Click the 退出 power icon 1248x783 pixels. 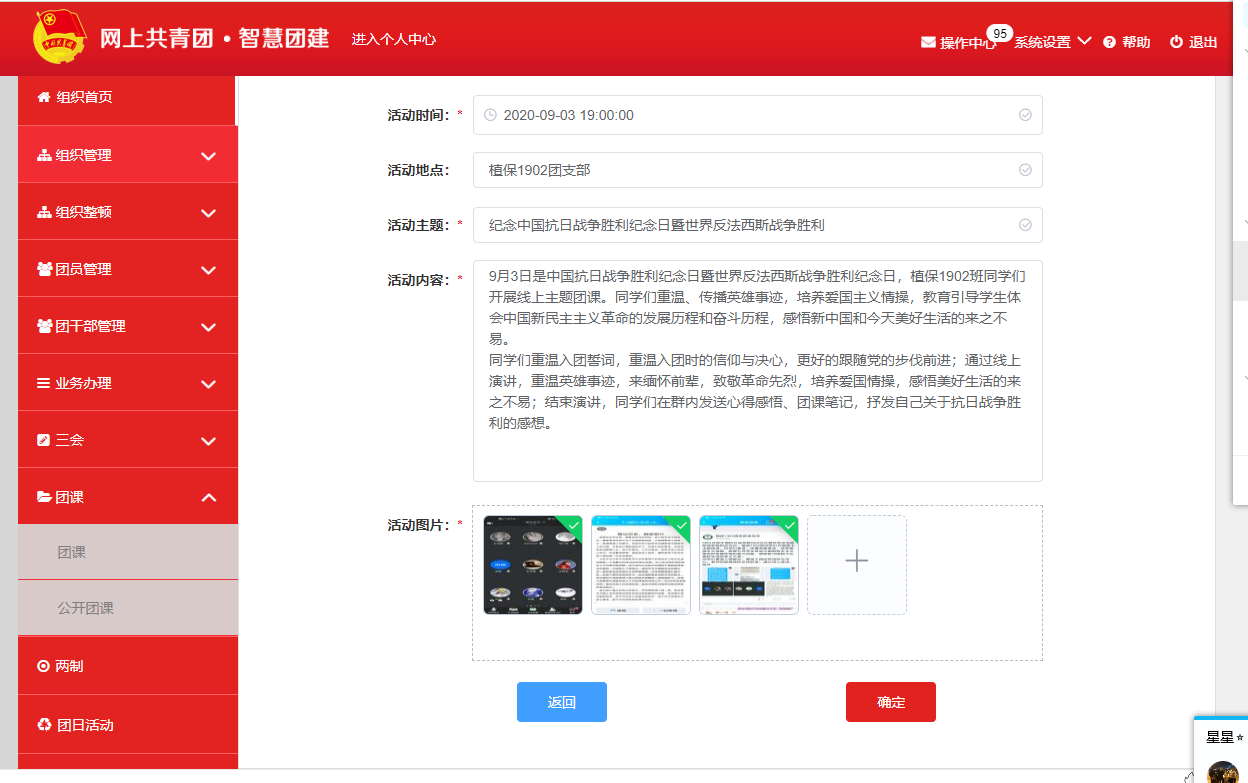click(x=1176, y=42)
